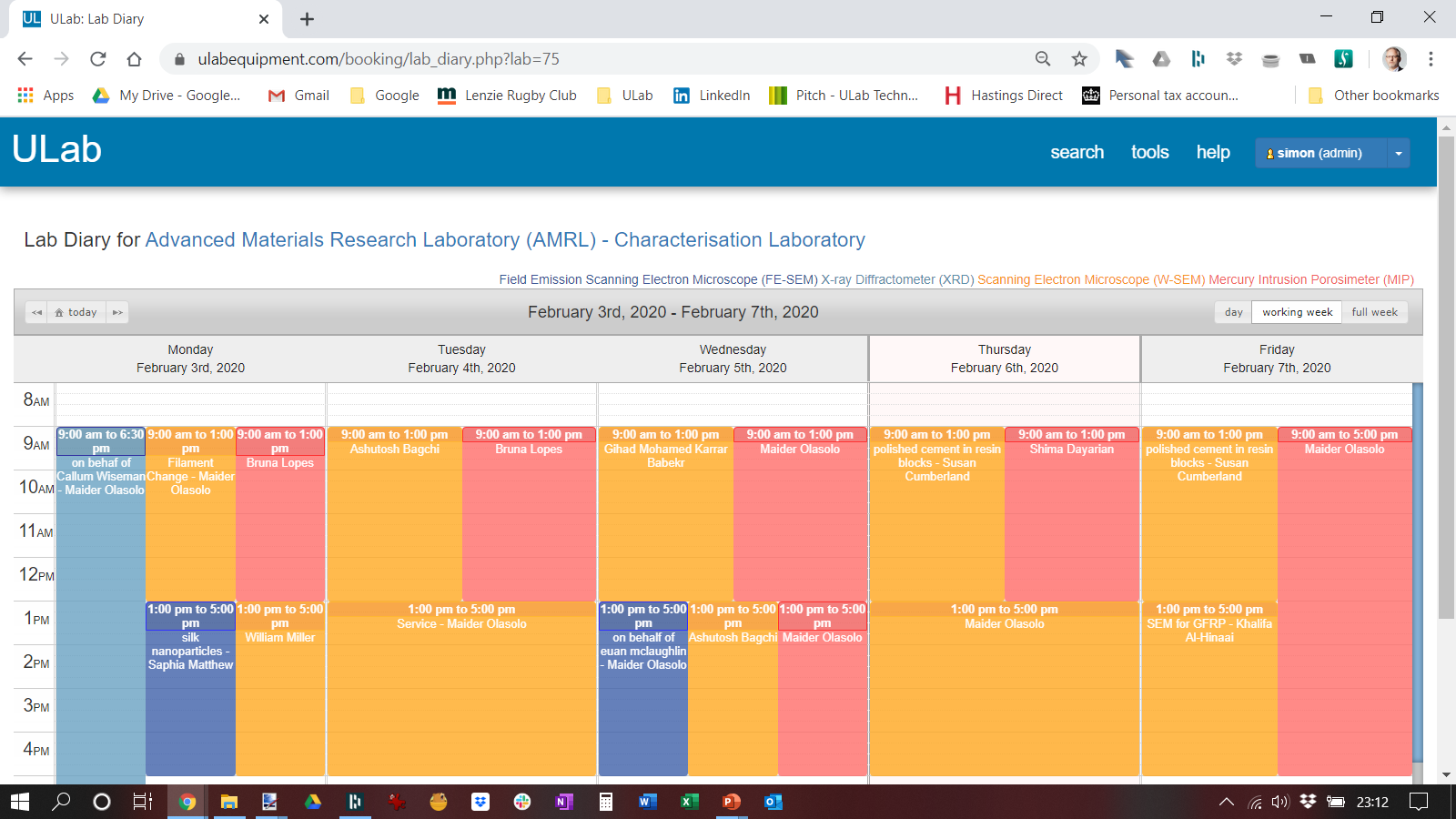Open the simon (admin) account dropdown

pyautogui.click(x=1399, y=153)
